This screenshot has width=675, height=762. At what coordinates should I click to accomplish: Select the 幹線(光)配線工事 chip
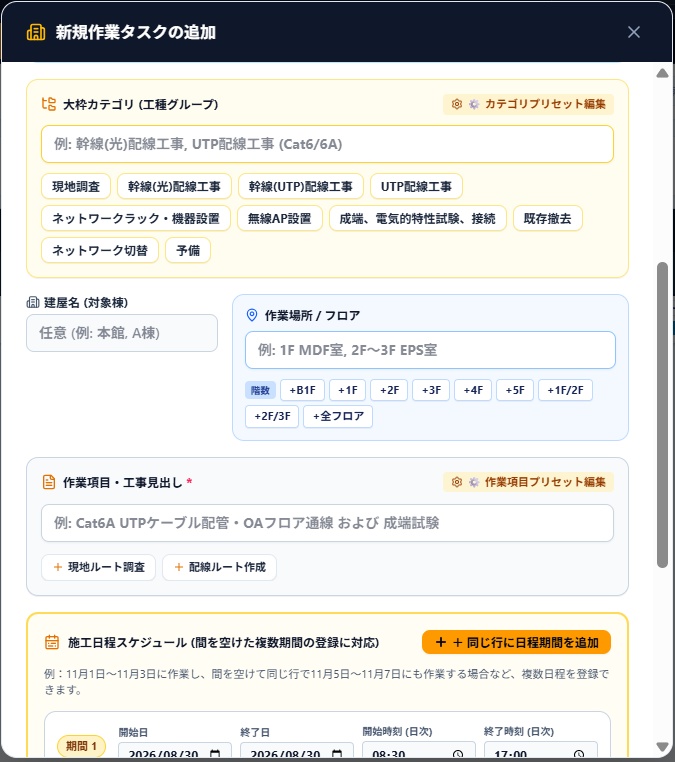tap(174, 187)
